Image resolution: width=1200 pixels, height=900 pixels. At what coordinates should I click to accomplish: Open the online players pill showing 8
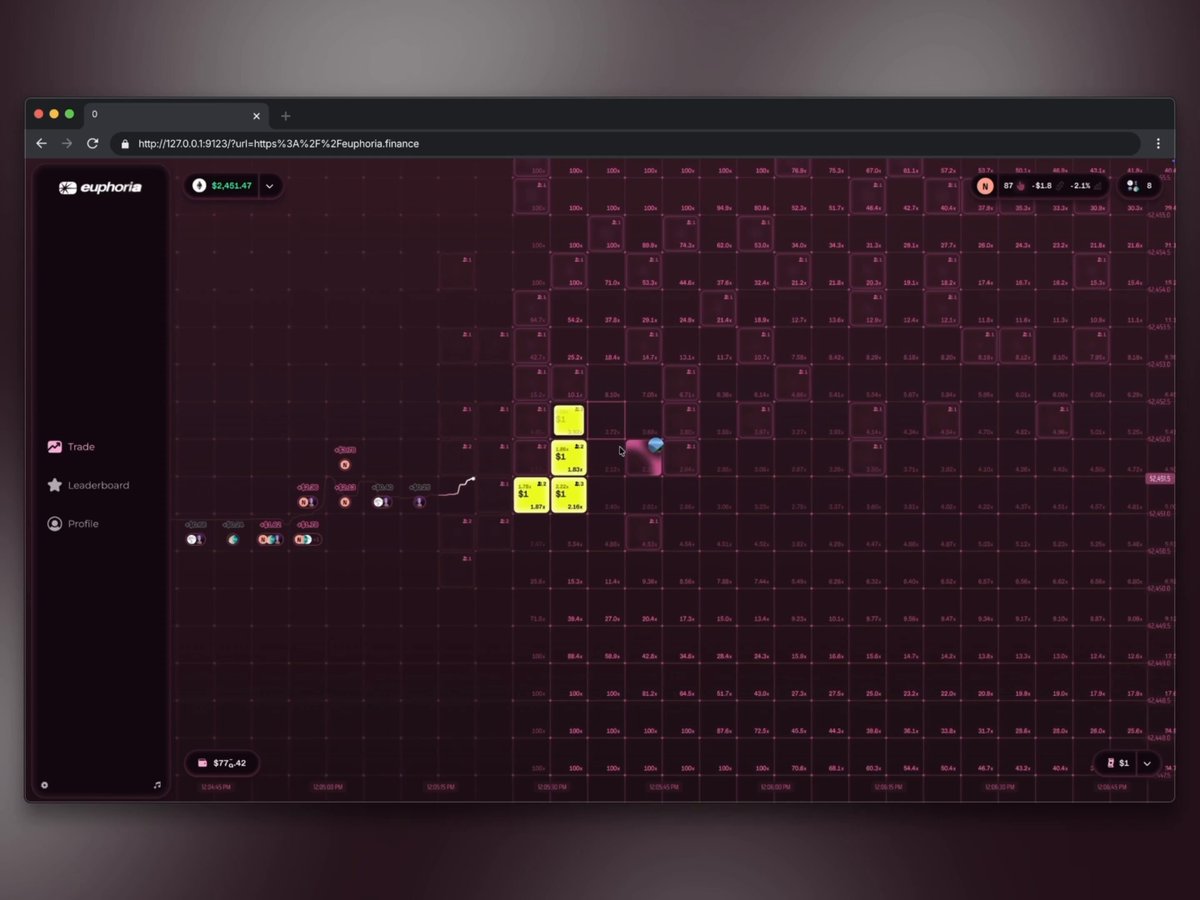coord(1139,185)
